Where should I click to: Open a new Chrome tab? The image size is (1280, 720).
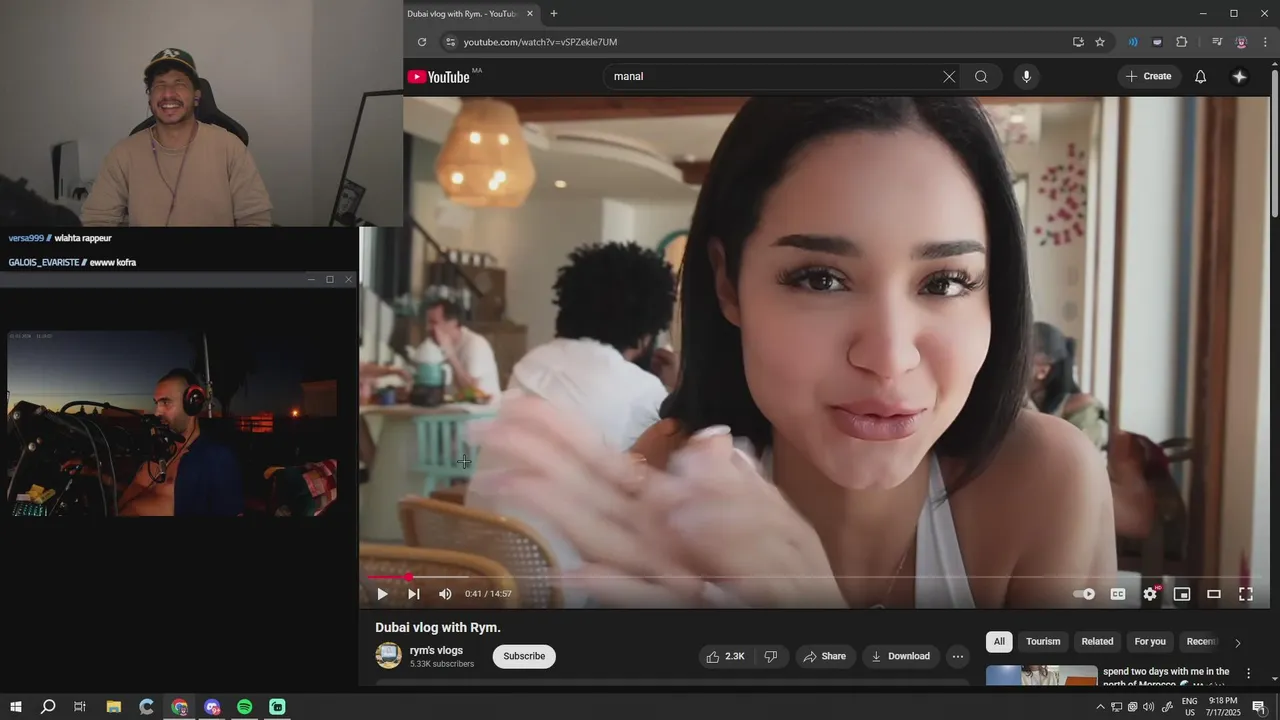point(554,14)
